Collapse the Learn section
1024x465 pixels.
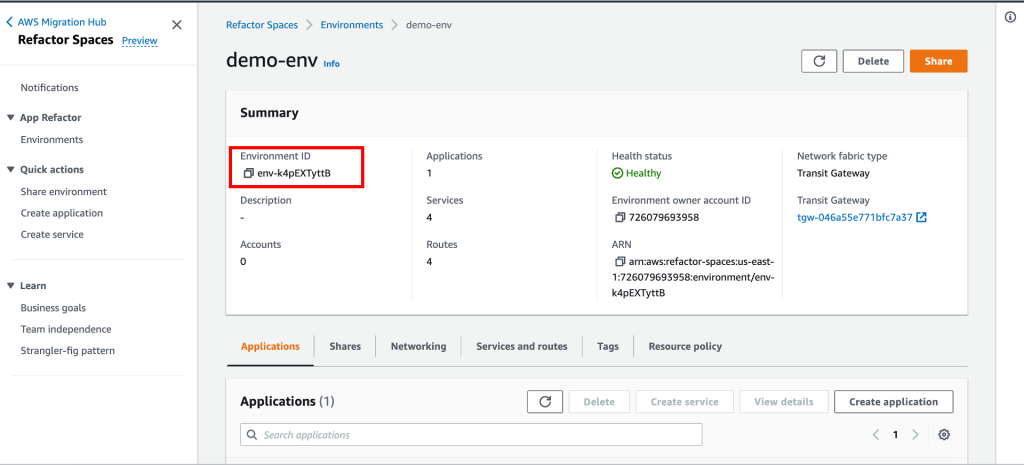coord(11,286)
